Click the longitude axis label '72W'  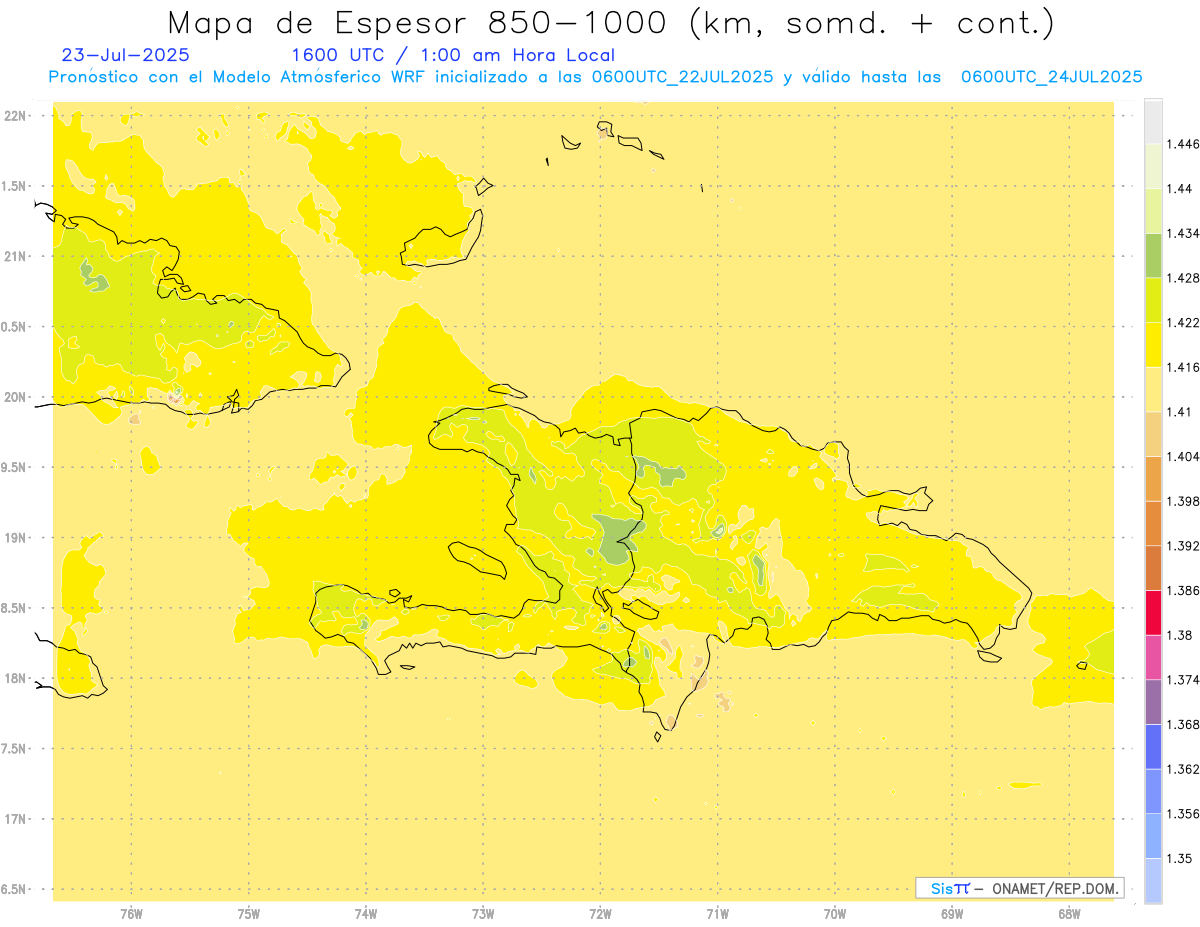tap(600, 914)
